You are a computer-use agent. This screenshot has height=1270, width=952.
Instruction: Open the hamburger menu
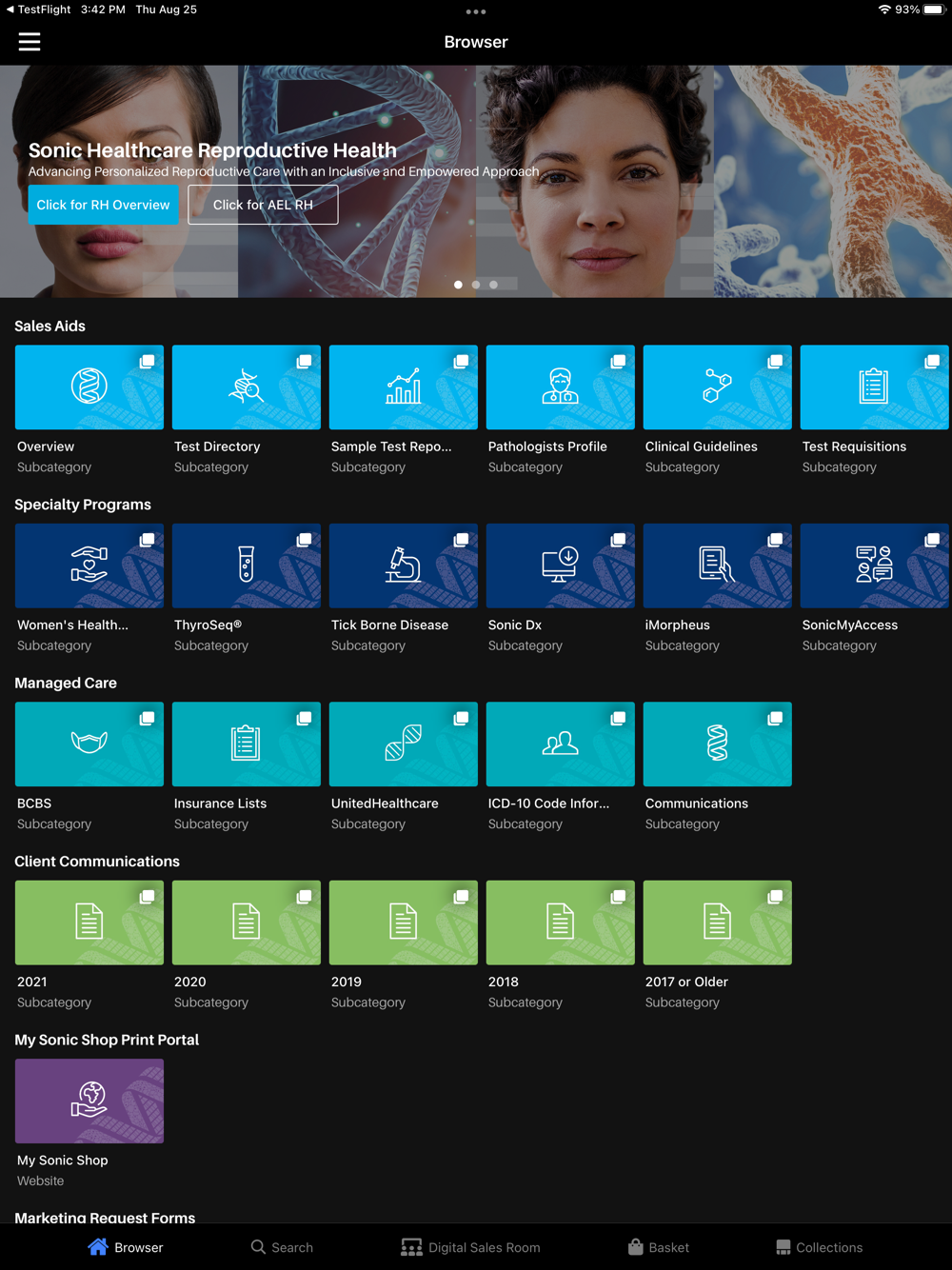(30, 42)
